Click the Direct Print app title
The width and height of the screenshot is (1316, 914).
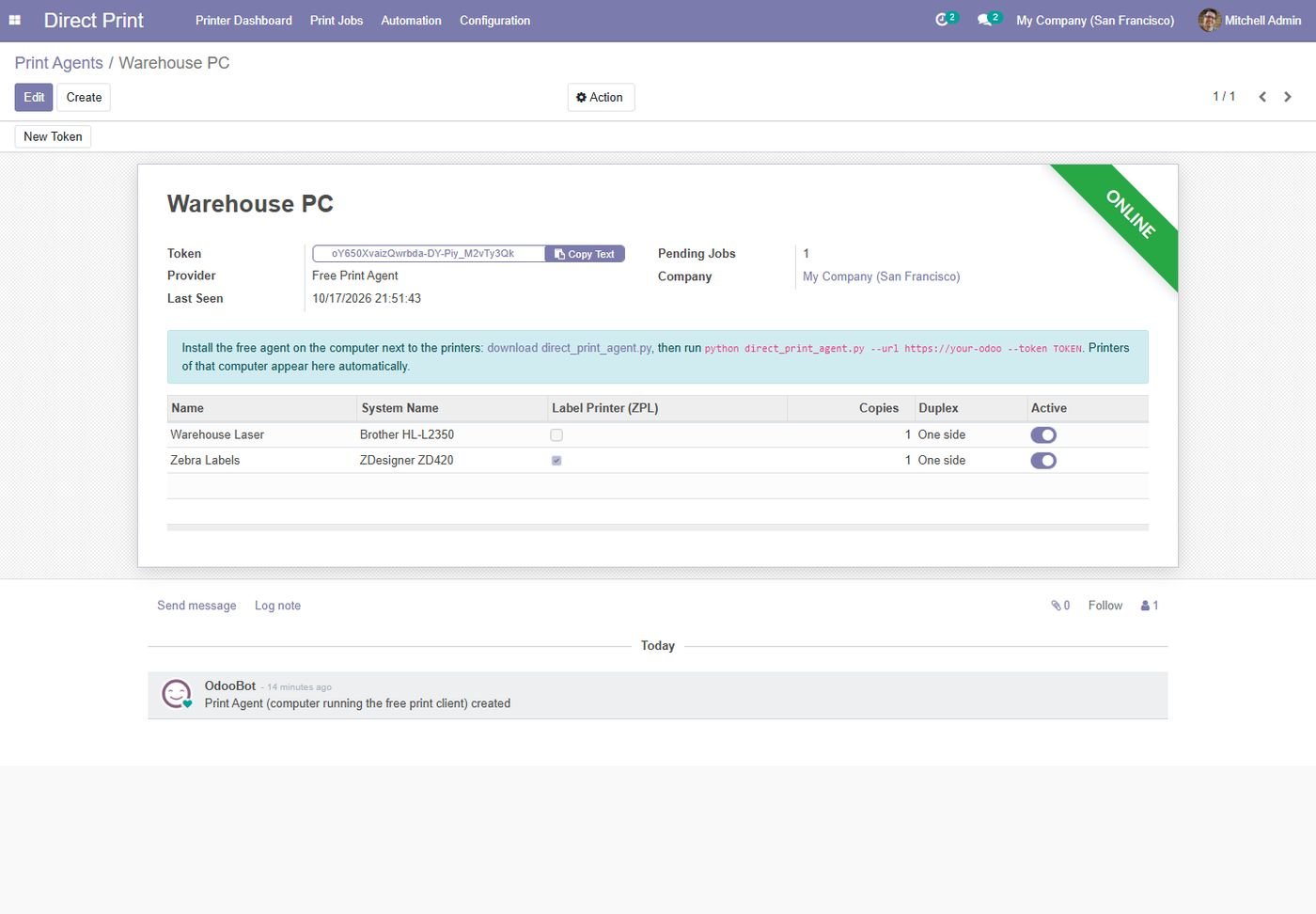(x=94, y=21)
